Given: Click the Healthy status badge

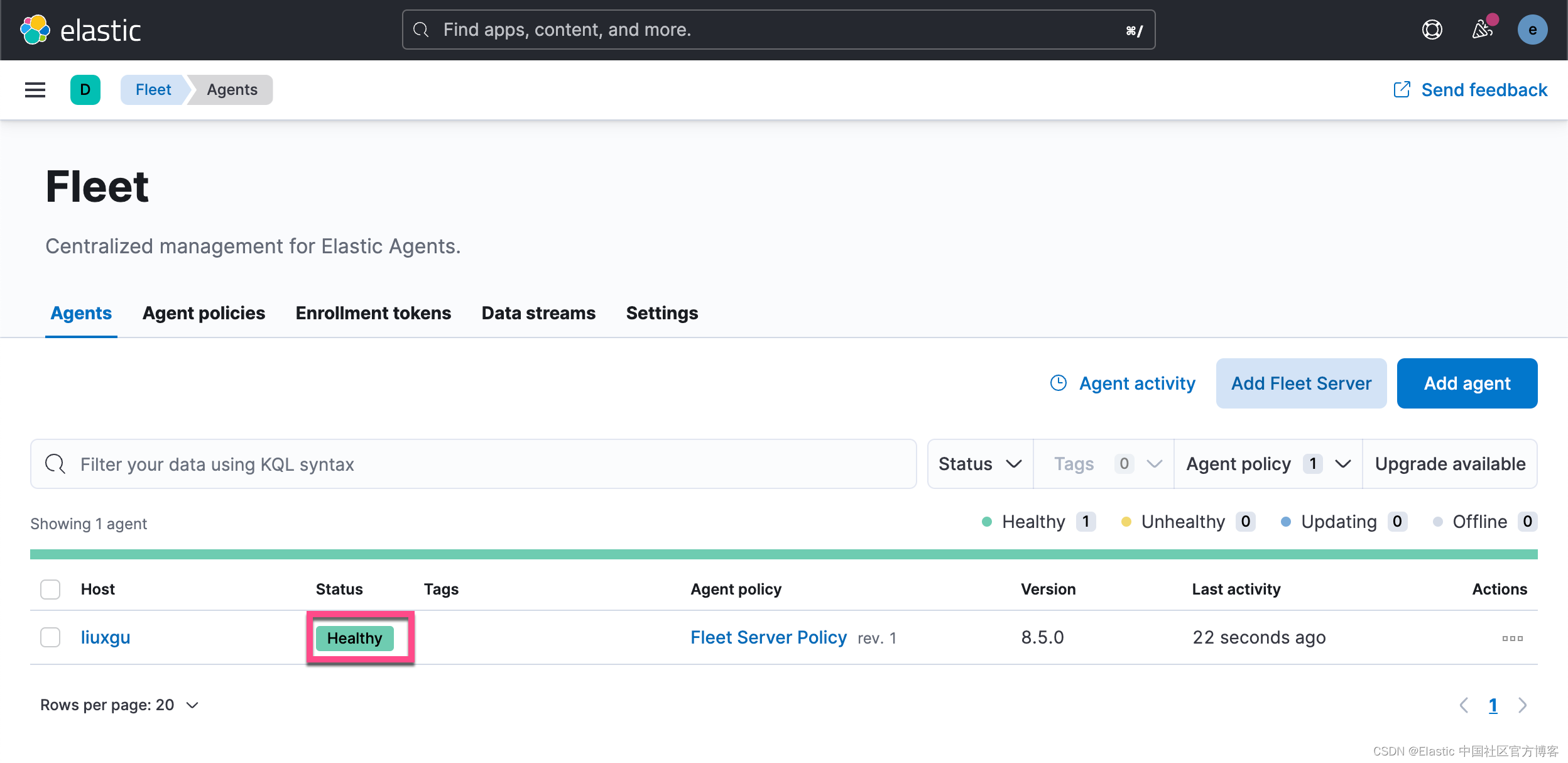Looking at the screenshot, I should click(x=355, y=638).
